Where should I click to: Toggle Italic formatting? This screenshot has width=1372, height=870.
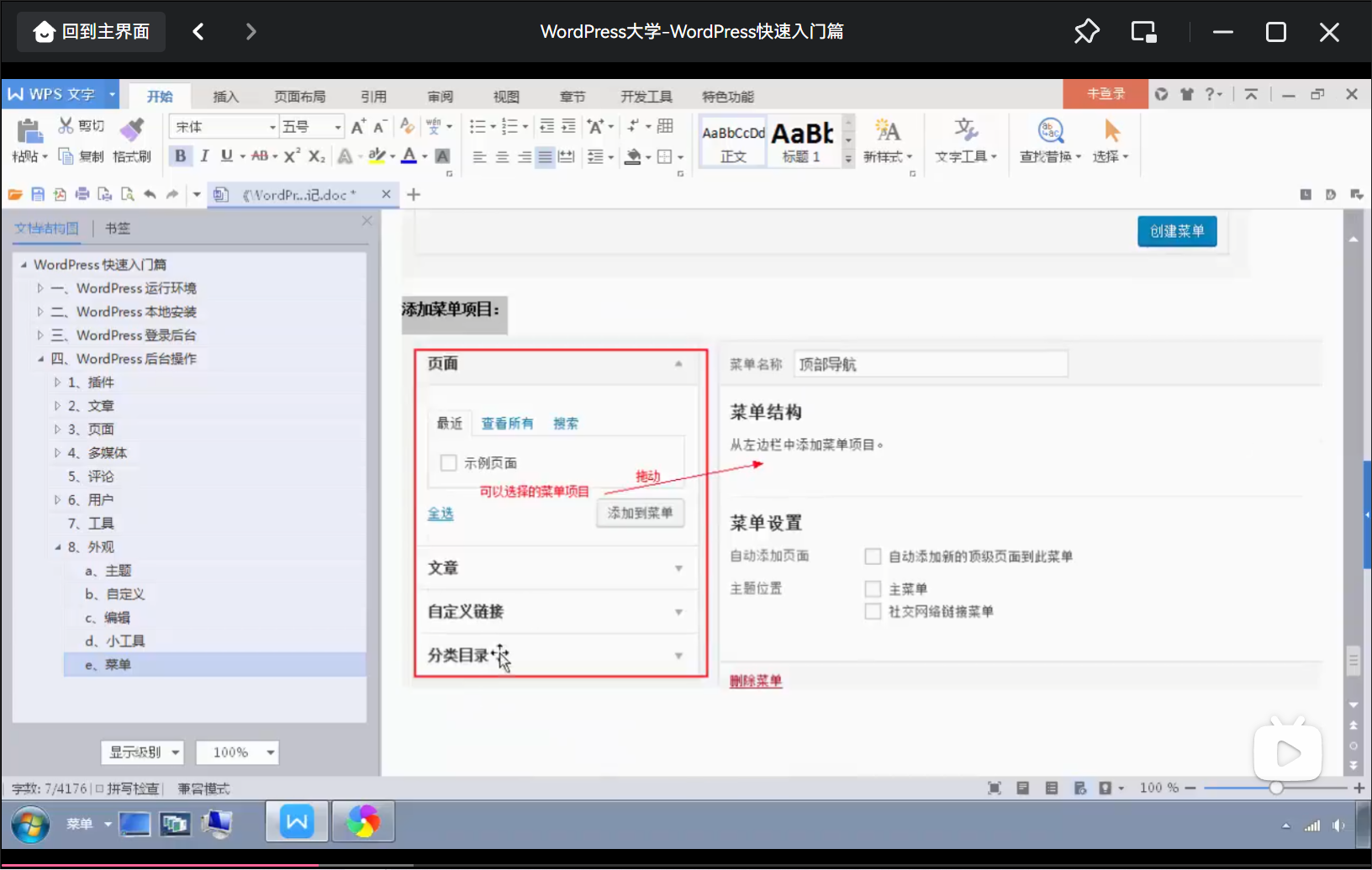point(204,156)
